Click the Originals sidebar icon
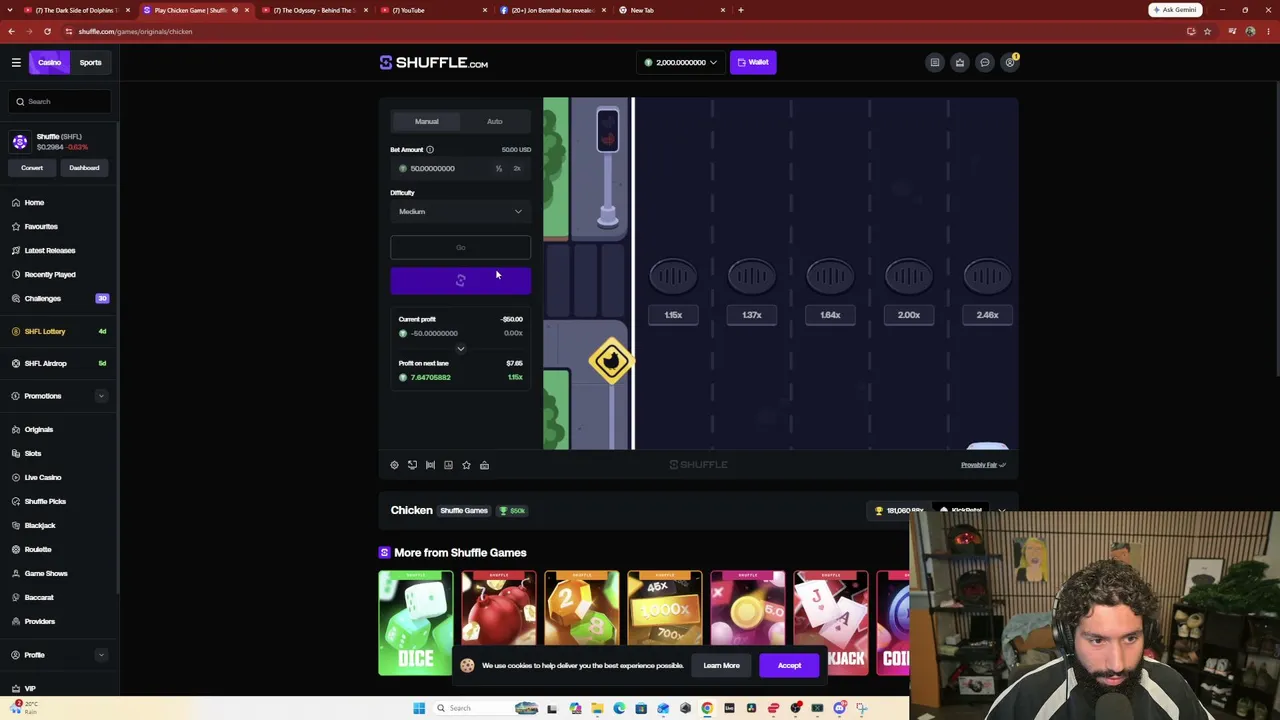Viewport: 1280px width, 720px height. point(16,429)
